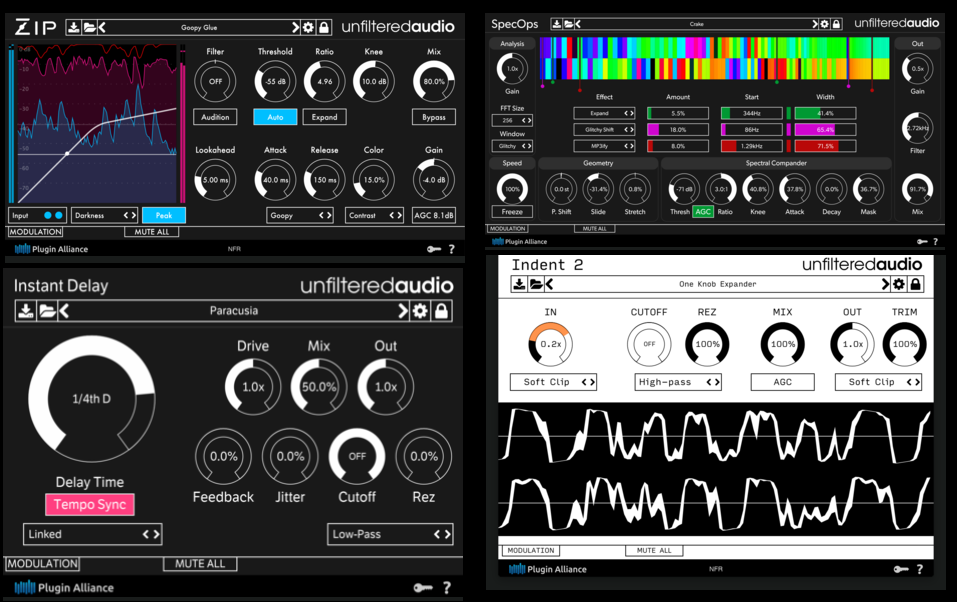This screenshot has width=957, height=602.
Task: Save the preset in the ZIP plugin
Action: (74, 27)
